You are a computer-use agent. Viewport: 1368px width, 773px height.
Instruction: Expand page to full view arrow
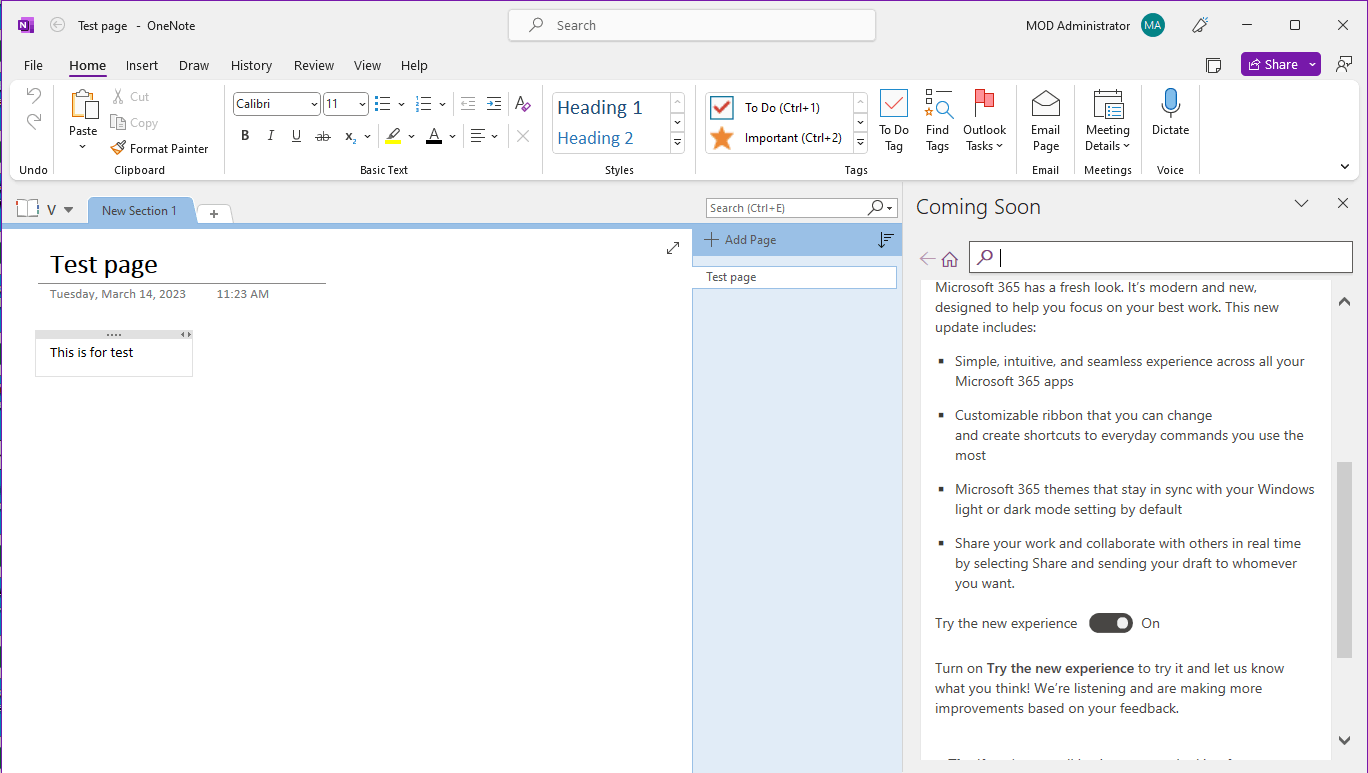click(x=673, y=248)
